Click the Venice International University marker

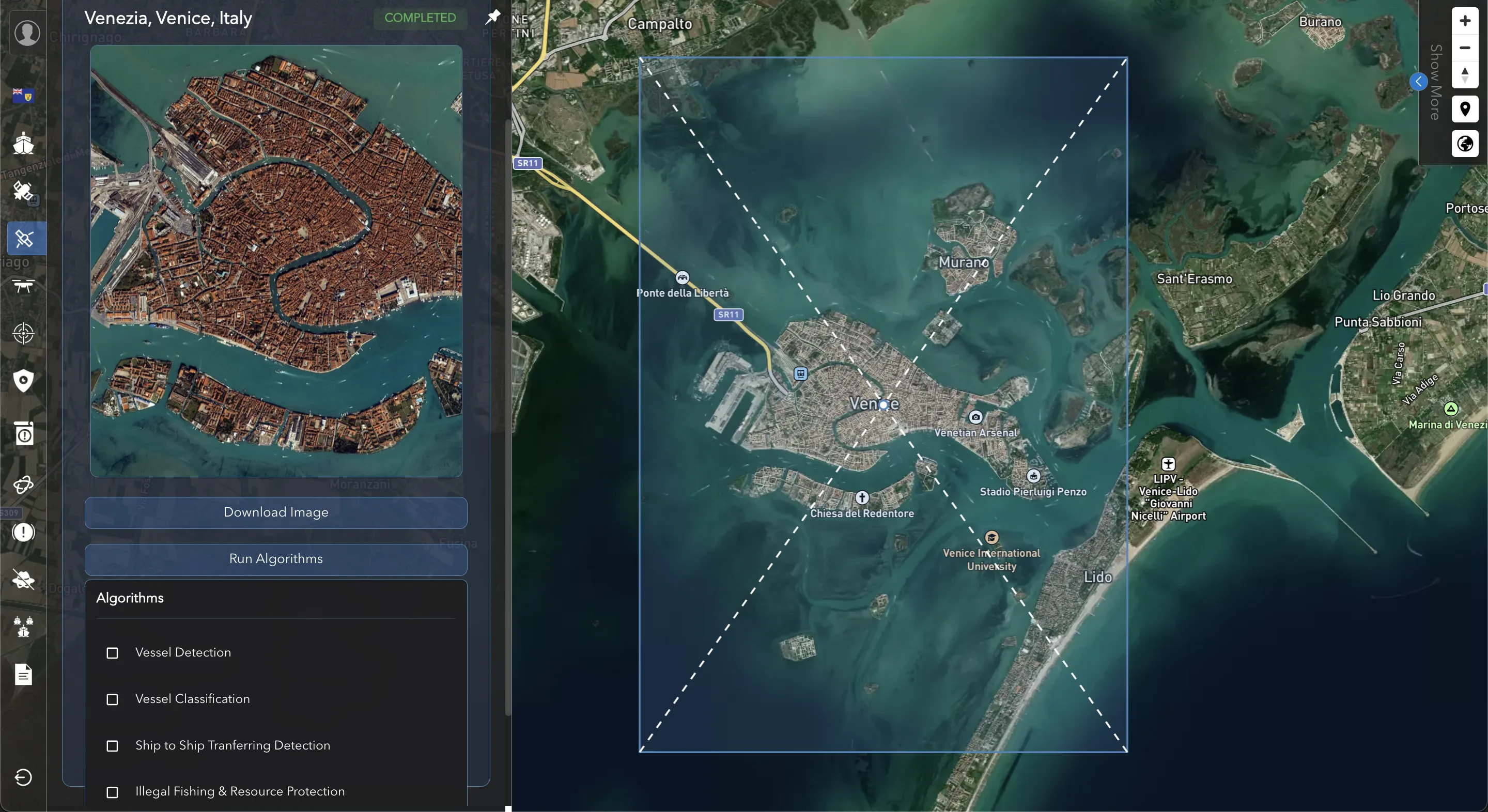[992, 537]
